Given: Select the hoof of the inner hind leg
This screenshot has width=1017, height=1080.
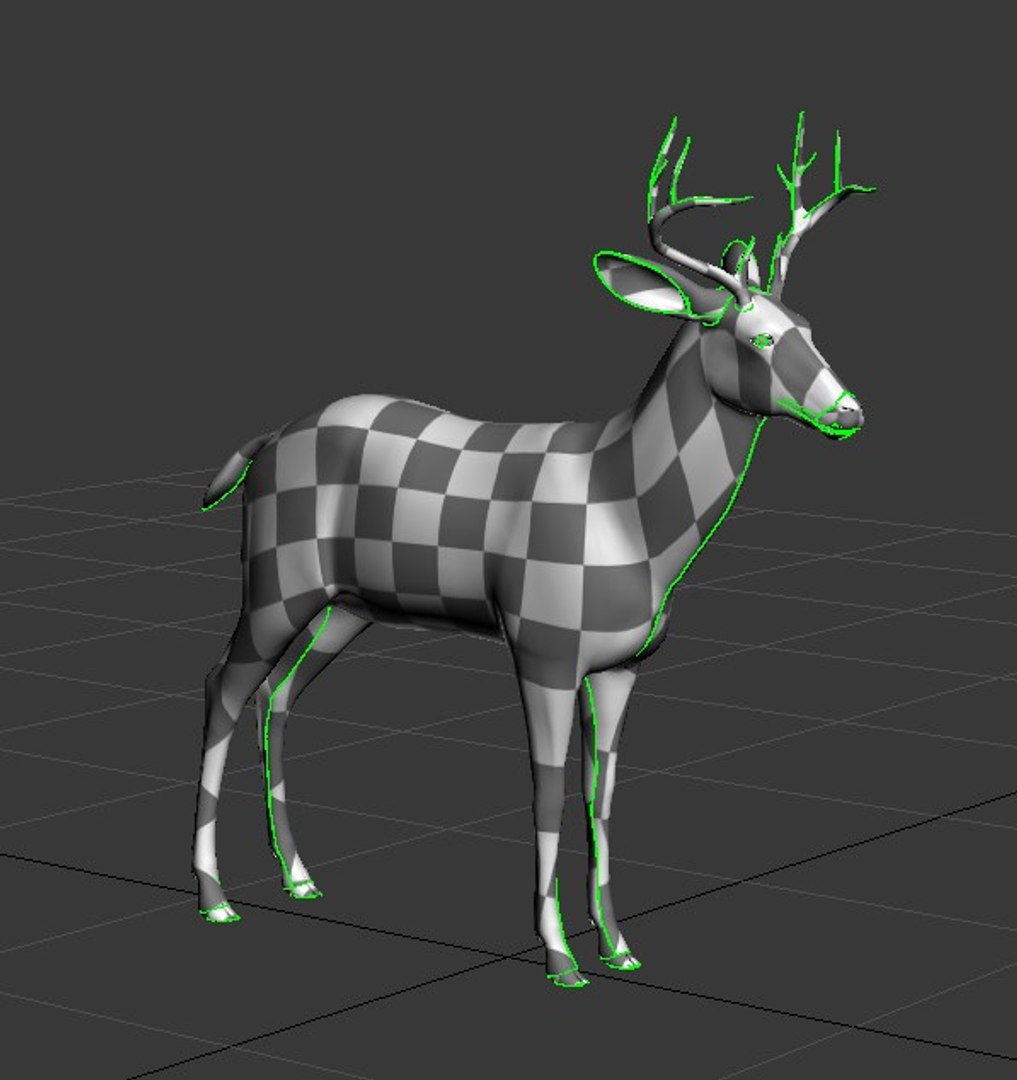Looking at the screenshot, I should (x=303, y=889).
